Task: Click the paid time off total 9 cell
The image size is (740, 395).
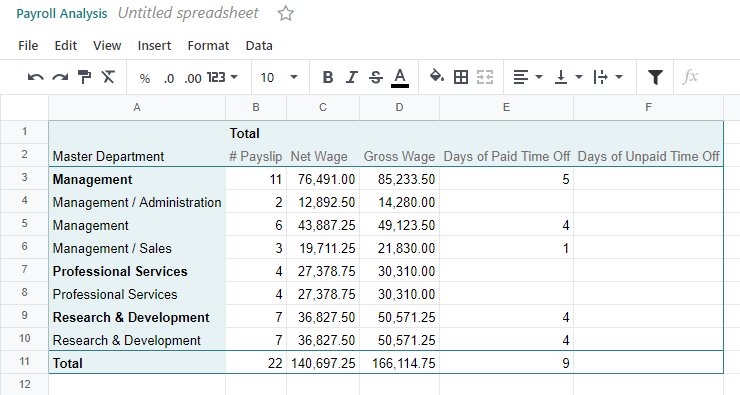Action: click(506, 363)
